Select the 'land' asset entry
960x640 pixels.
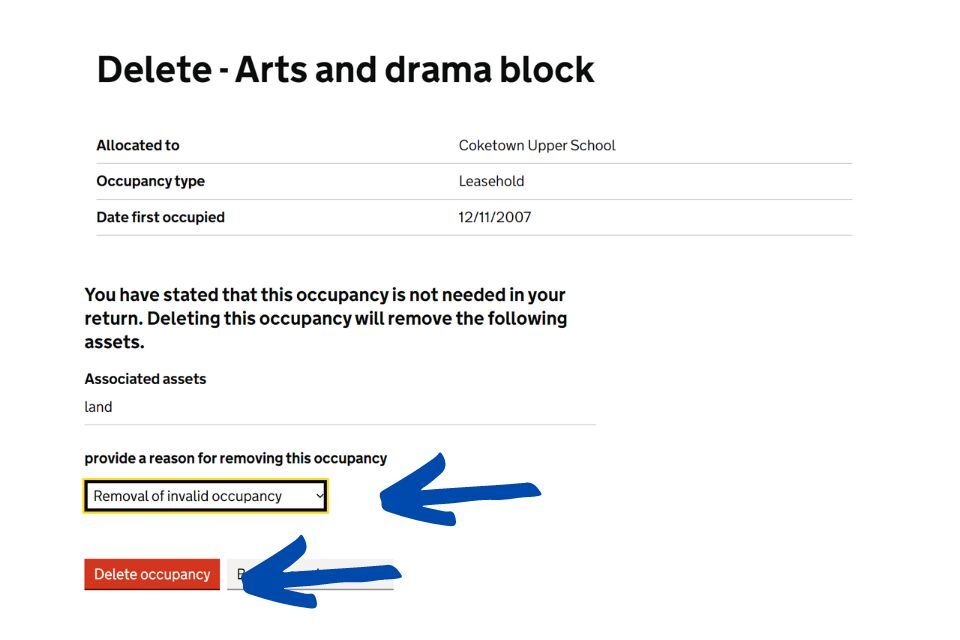coord(98,407)
